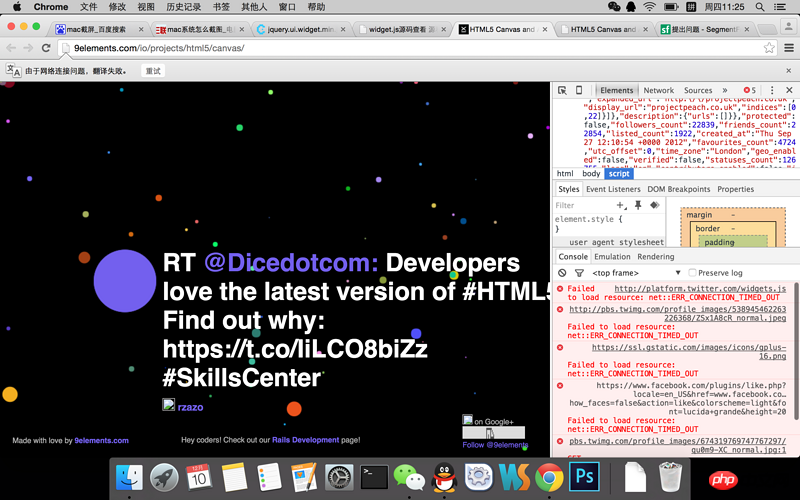Open the 历史记录 menu
The image size is (800, 500).
point(183,7)
